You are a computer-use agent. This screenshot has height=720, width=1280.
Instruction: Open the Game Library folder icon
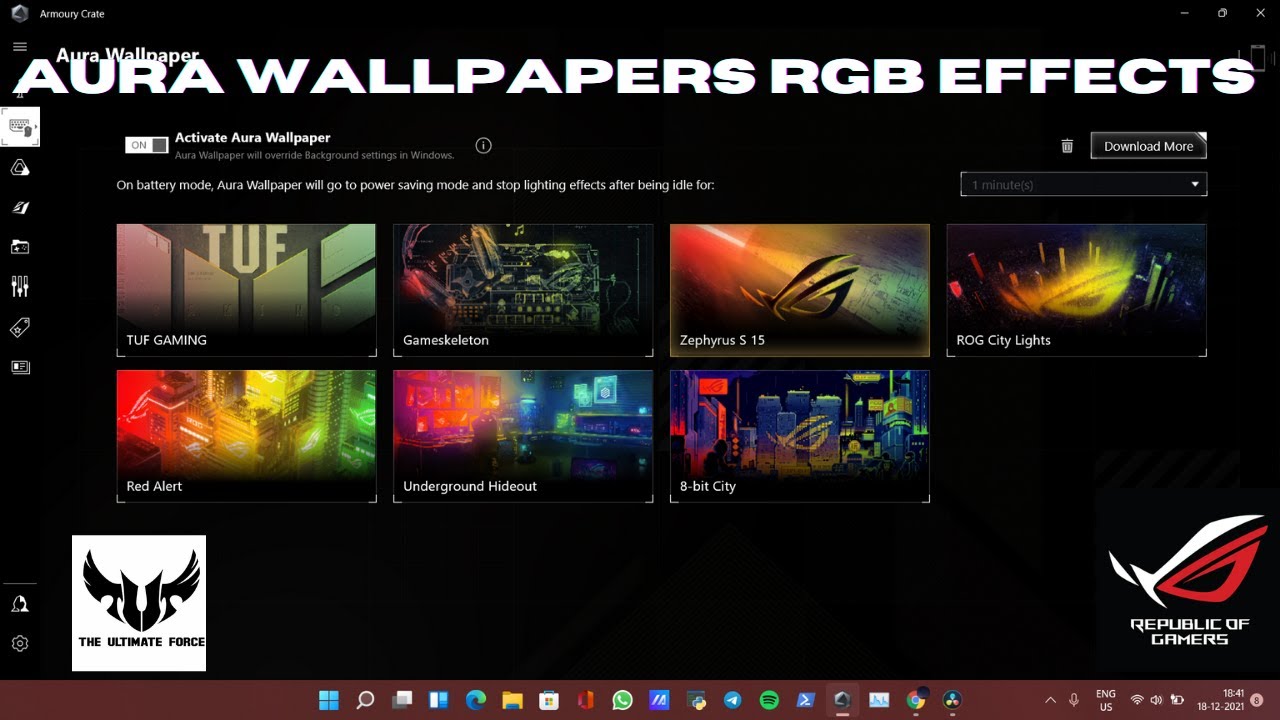tap(20, 247)
